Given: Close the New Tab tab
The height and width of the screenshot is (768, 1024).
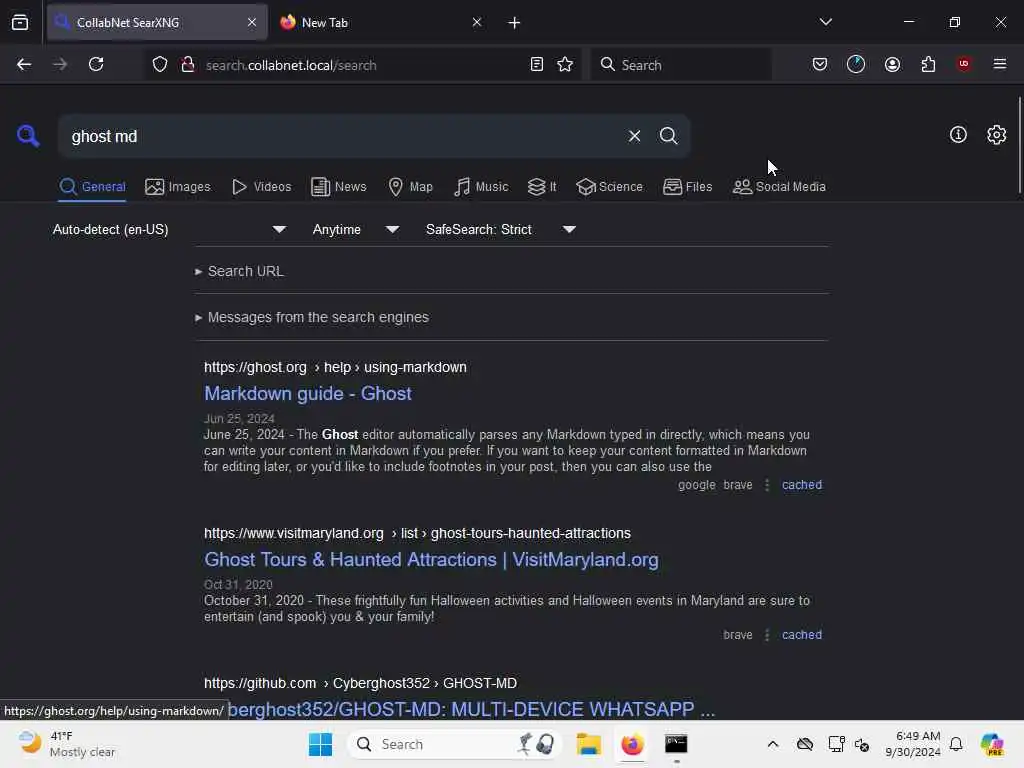Looking at the screenshot, I should [x=477, y=22].
